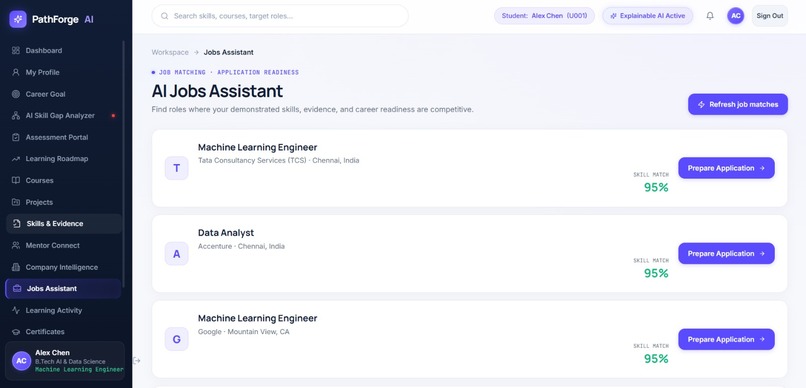This screenshot has height=388, width=806.
Task: Click the T company logo tile
Action: click(176, 168)
